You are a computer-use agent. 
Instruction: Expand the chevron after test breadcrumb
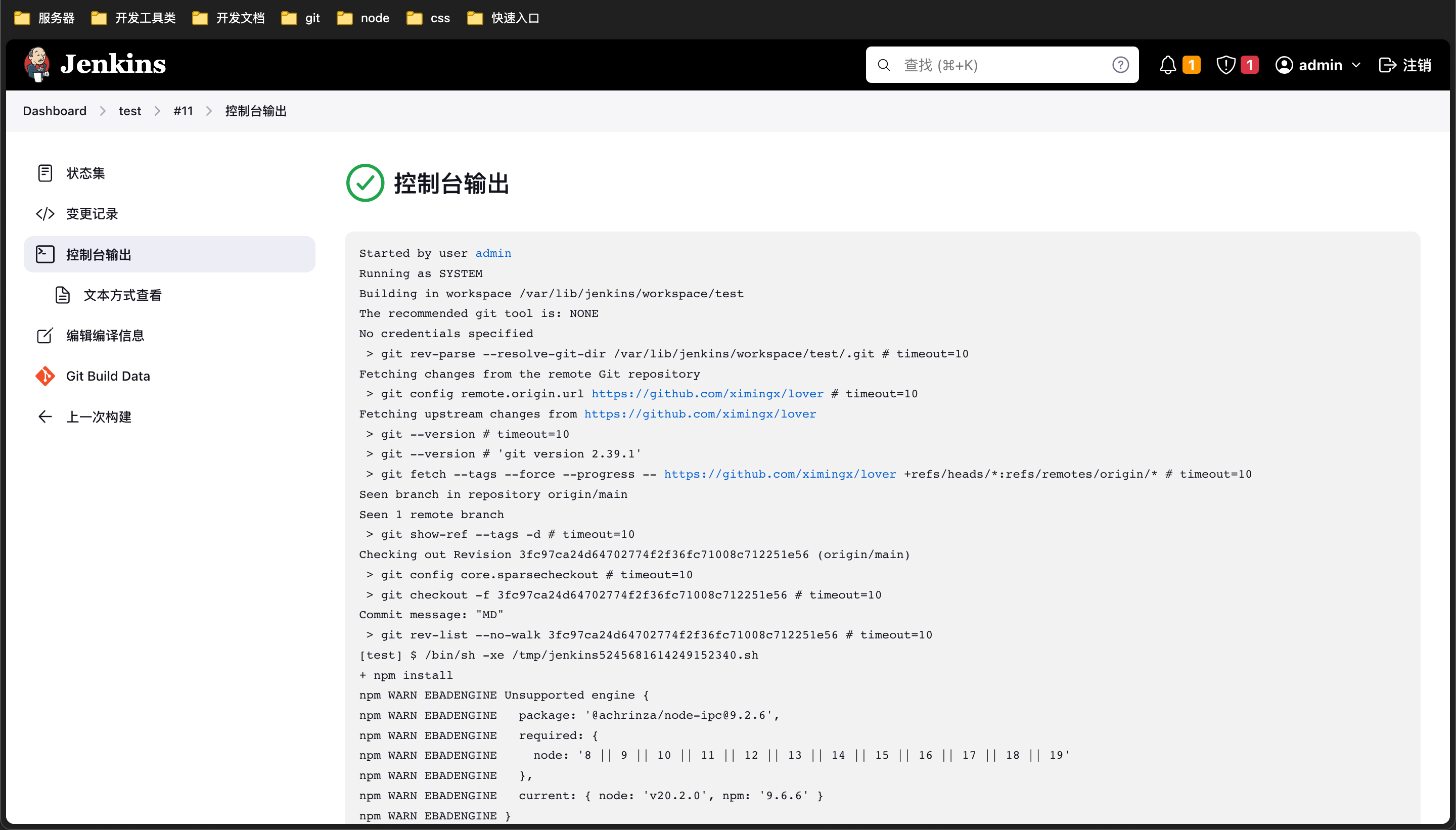(x=157, y=111)
